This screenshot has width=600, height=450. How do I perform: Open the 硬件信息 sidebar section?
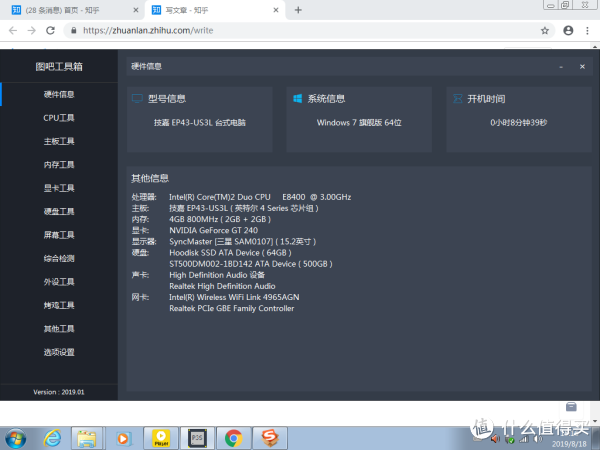tap(59, 94)
